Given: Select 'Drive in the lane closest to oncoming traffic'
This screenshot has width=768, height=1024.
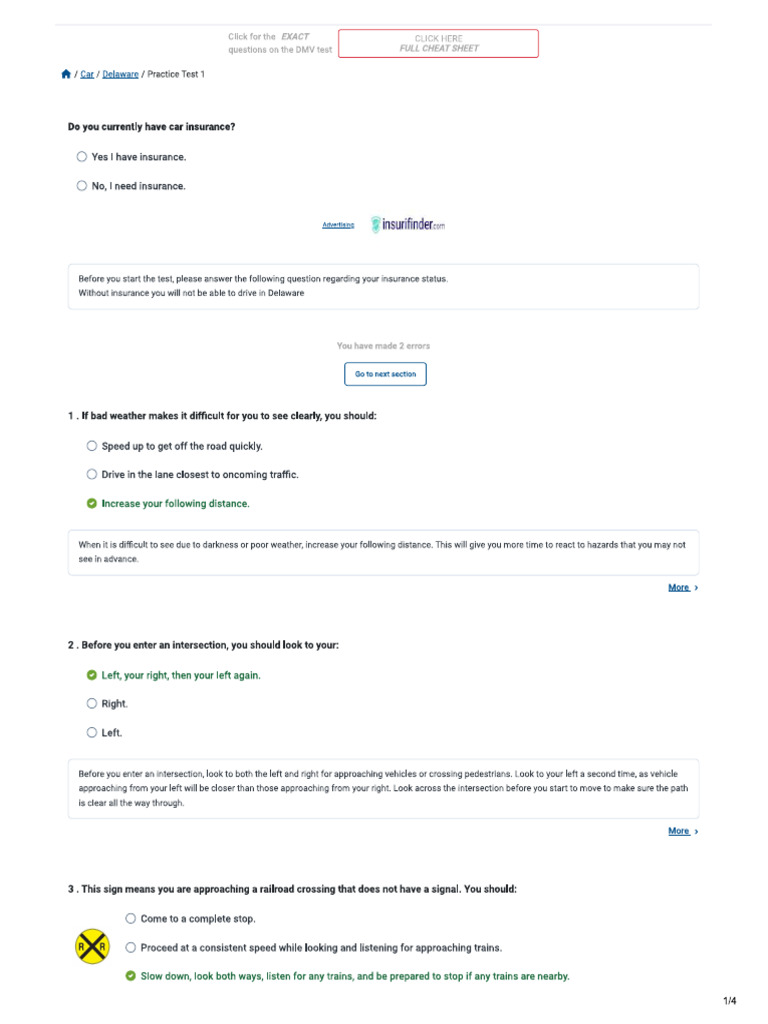Looking at the screenshot, I should (x=92, y=475).
